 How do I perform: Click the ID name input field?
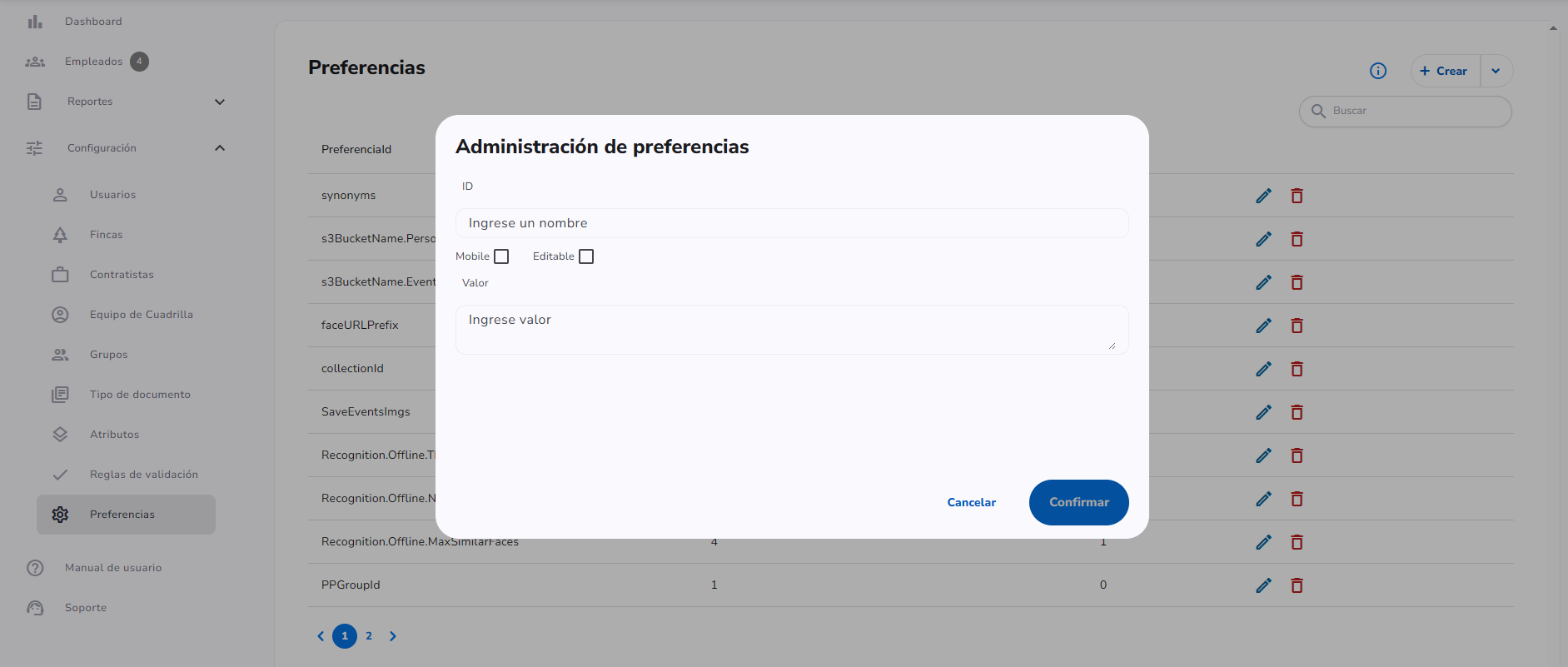coord(792,223)
